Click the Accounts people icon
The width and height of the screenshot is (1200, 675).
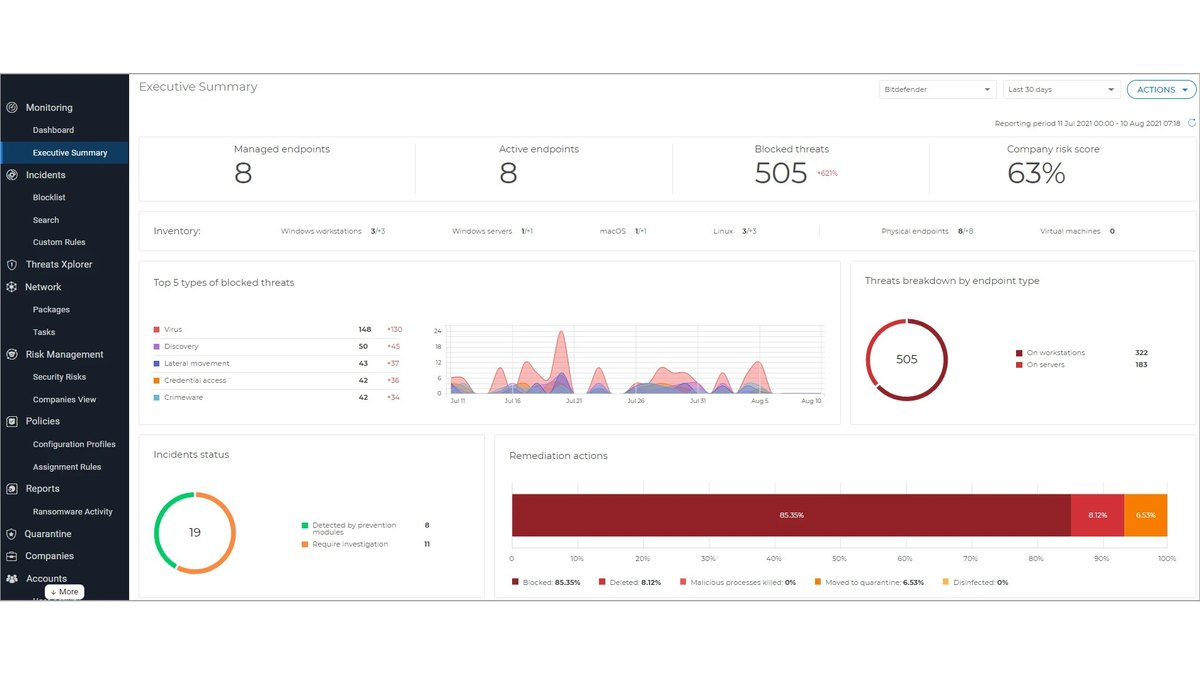click(x=12, y=578)
